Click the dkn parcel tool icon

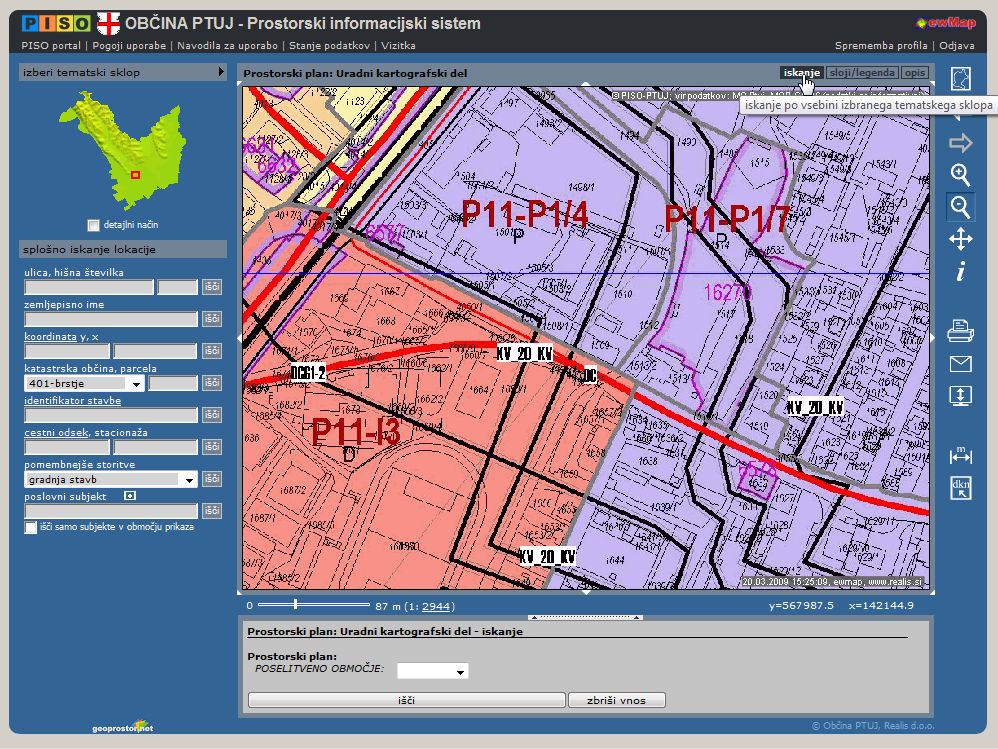click(x=960, y=489)
